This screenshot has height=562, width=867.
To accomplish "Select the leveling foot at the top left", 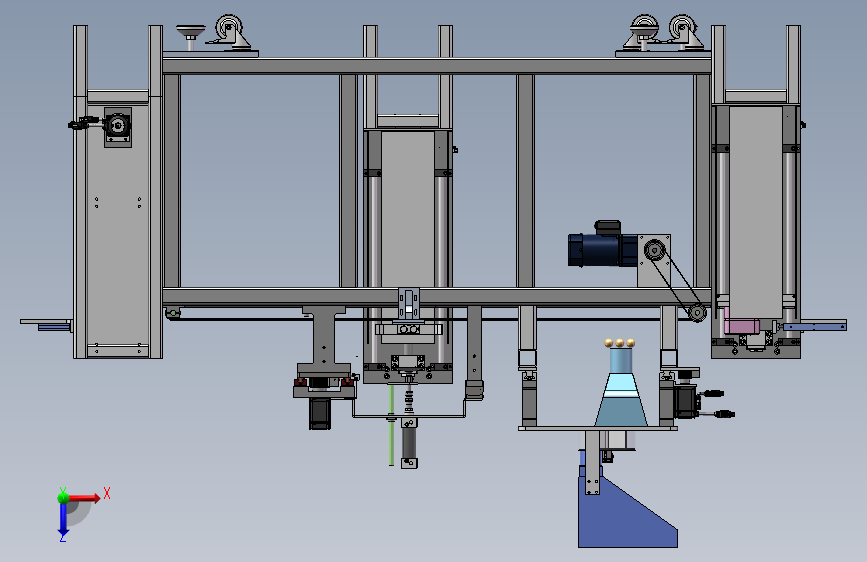I will pyautogui.click(x=191, y=37).
